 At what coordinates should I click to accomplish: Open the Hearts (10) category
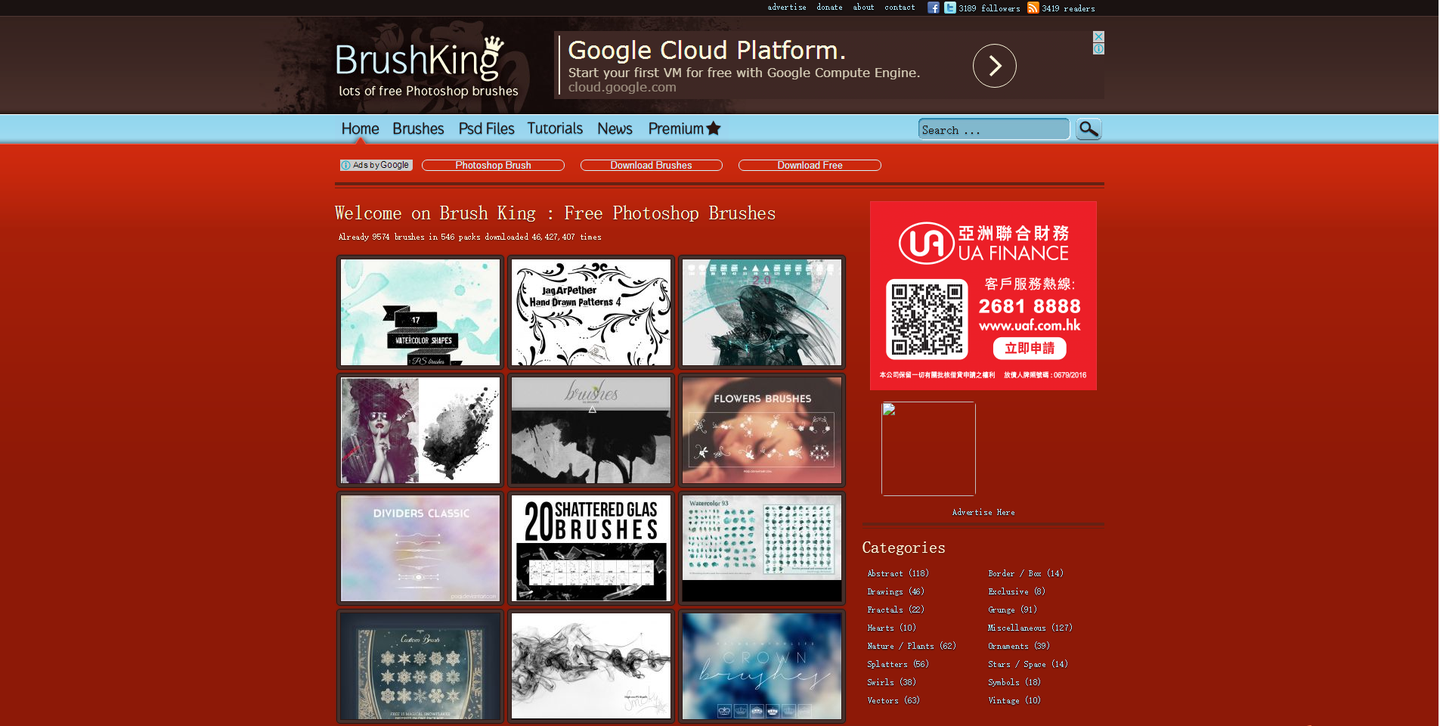[x=892, y=628]
